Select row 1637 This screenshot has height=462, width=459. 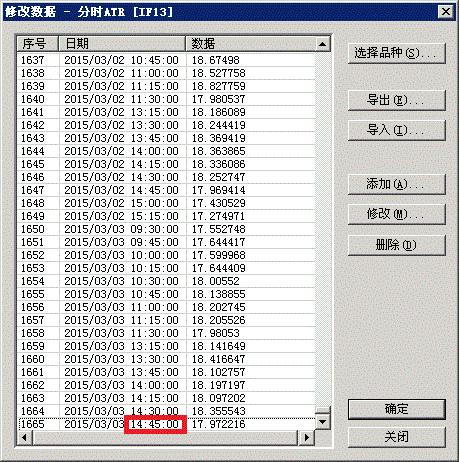pyautogui.click(x=166, y=60)
